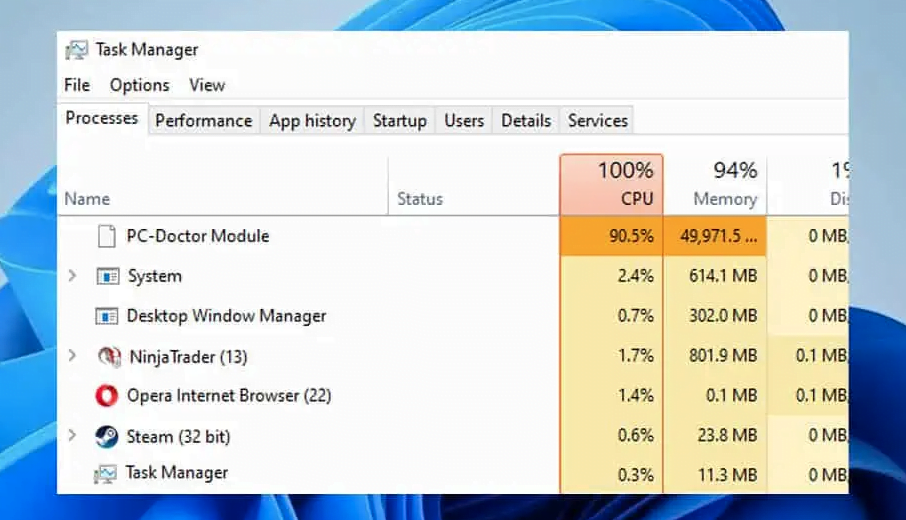Switch to the Performance tab

click(x=204, y=121)
